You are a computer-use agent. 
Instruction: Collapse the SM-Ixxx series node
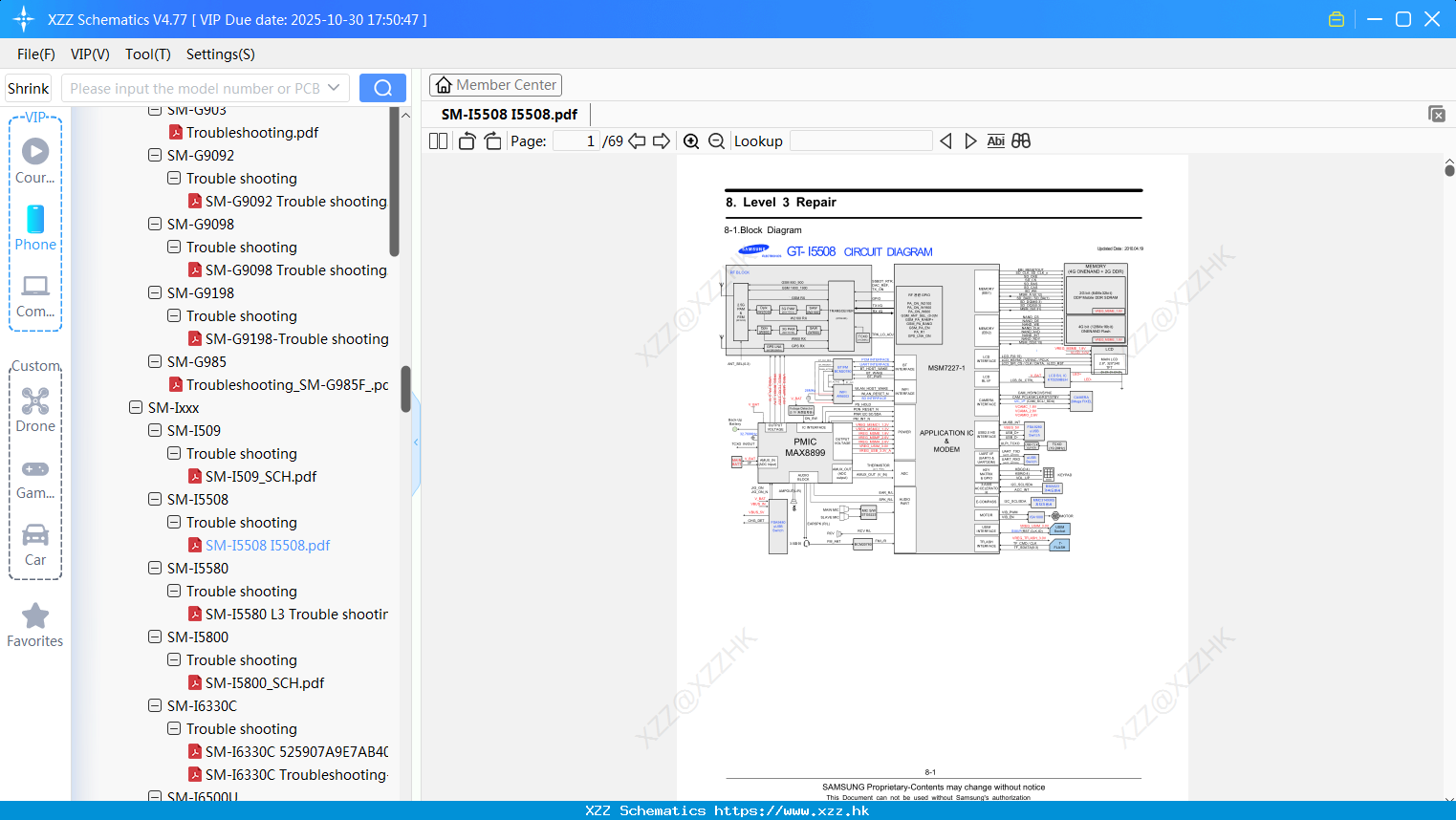136,407
